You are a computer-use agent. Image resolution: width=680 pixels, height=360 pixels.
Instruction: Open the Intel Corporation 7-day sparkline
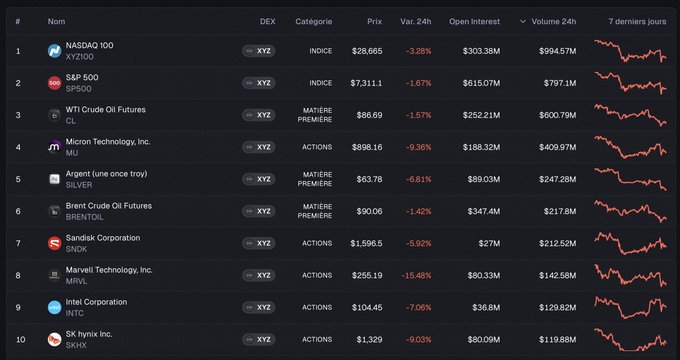tap(631, 308)
